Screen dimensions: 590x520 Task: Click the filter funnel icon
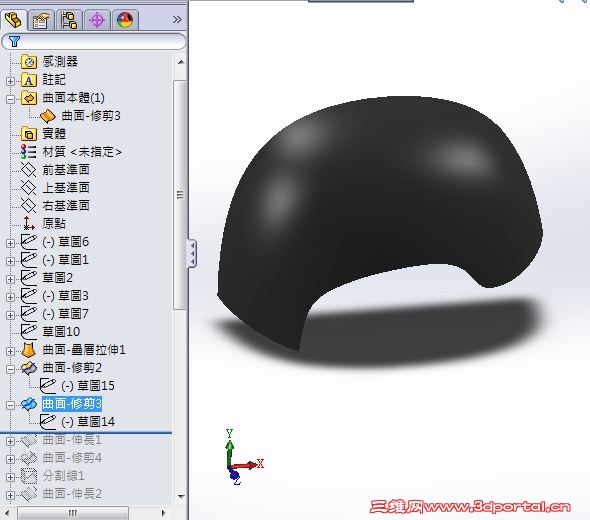pyautogui.click(x=14, y=41)
